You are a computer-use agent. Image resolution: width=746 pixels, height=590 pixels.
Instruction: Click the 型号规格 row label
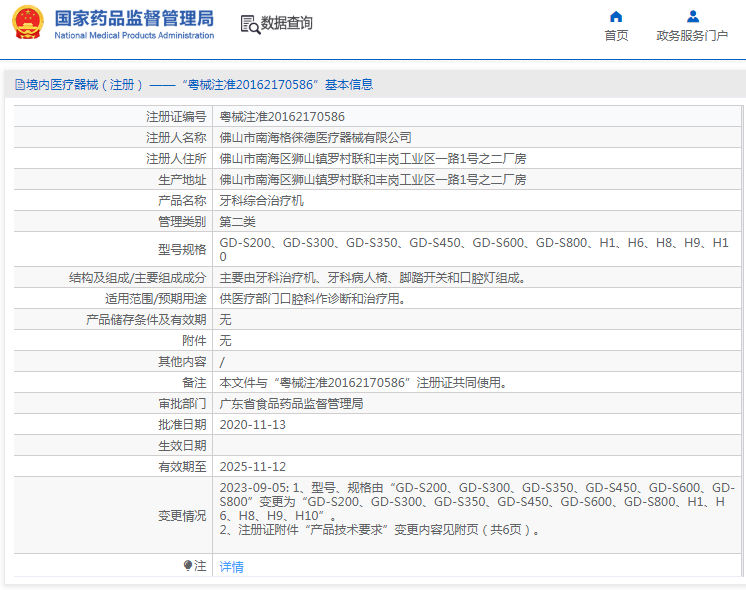coord(182,249)
